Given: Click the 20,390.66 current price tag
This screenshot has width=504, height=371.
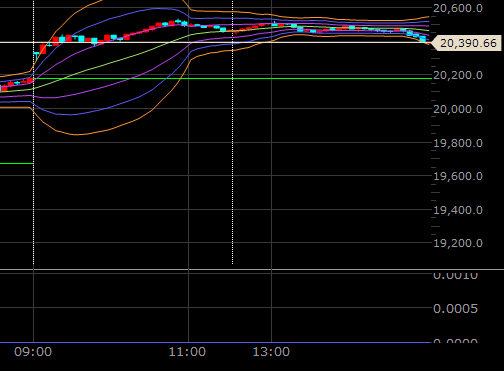Looking at the screenshot, I should click(x=467, y=43).
